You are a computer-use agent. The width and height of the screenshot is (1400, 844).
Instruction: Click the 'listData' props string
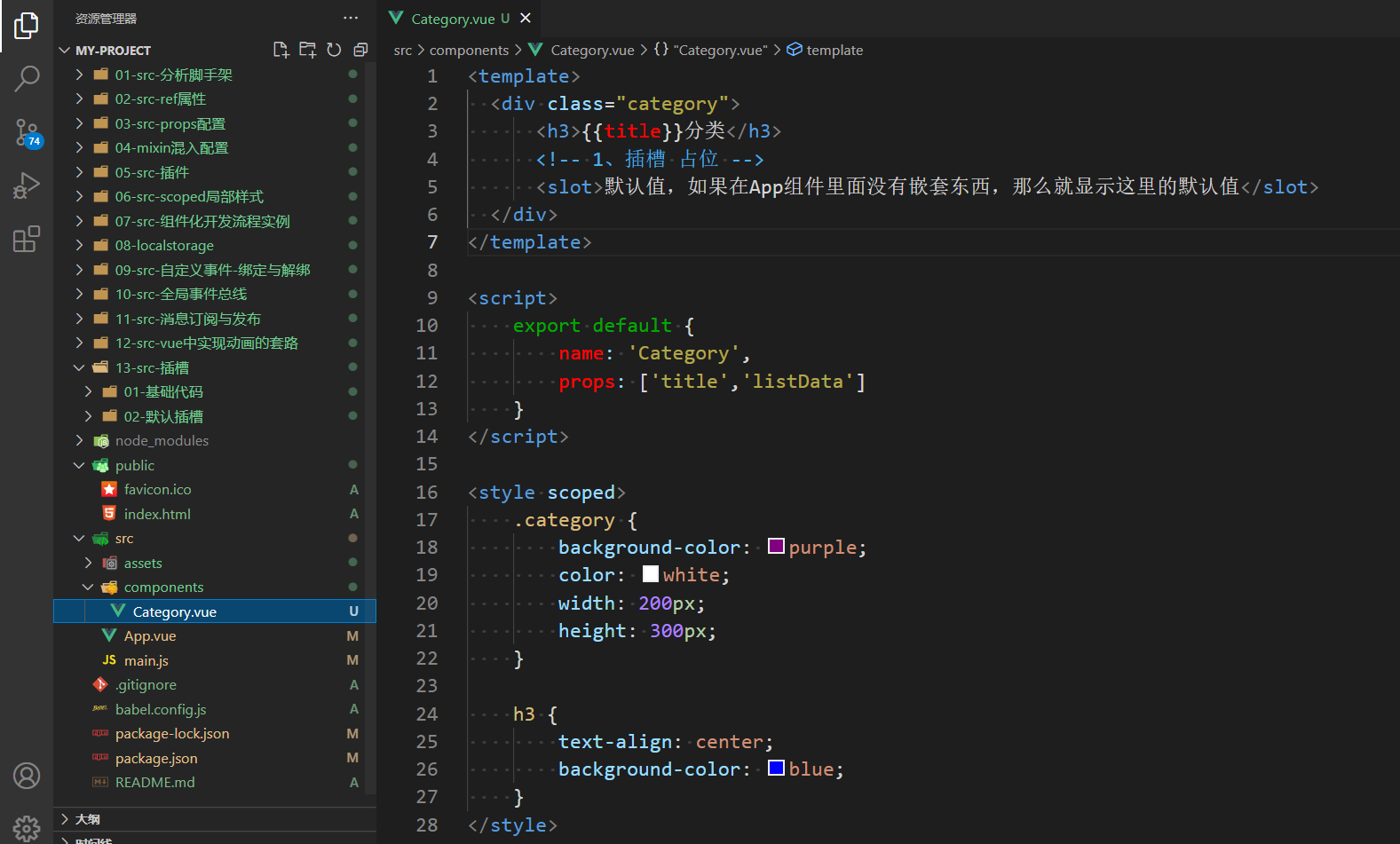click(x=798, y=382)
